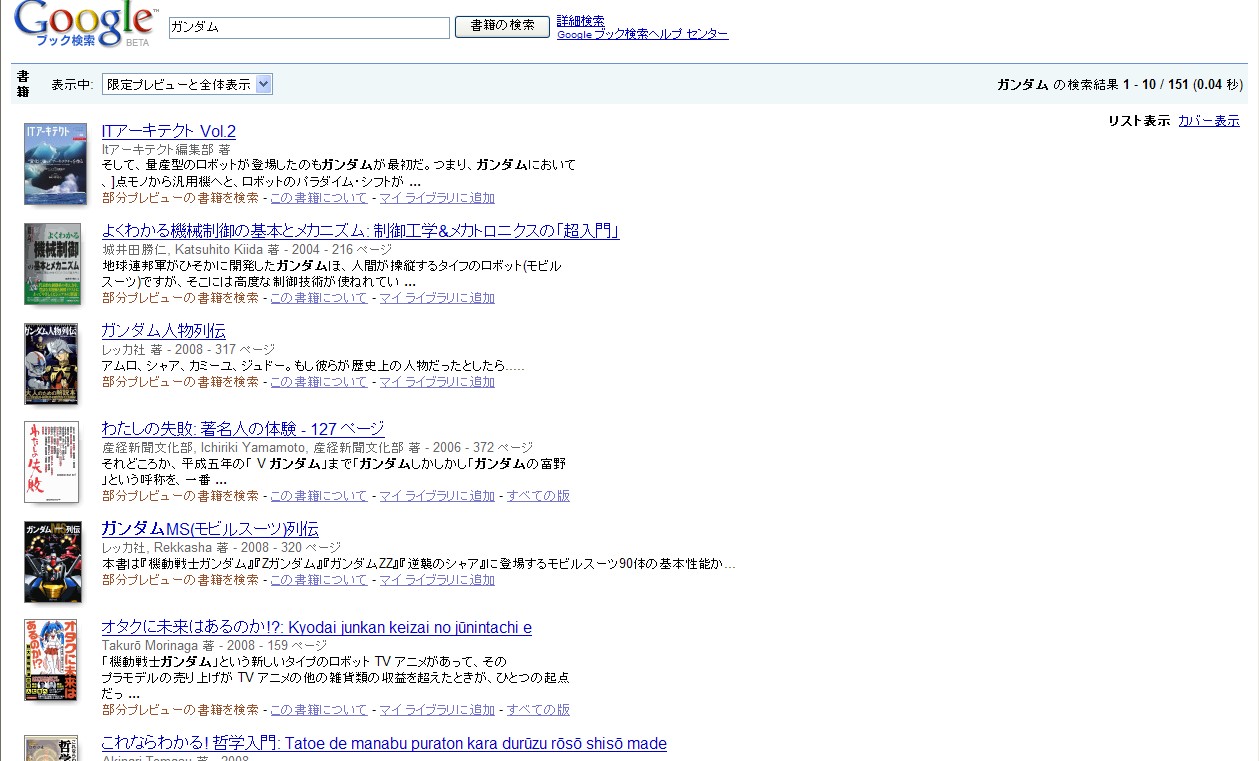The image size is (1259, 761).
Task: Click わたしの失敗 book cover thumbnail
Action: click(x=51, y=462)
